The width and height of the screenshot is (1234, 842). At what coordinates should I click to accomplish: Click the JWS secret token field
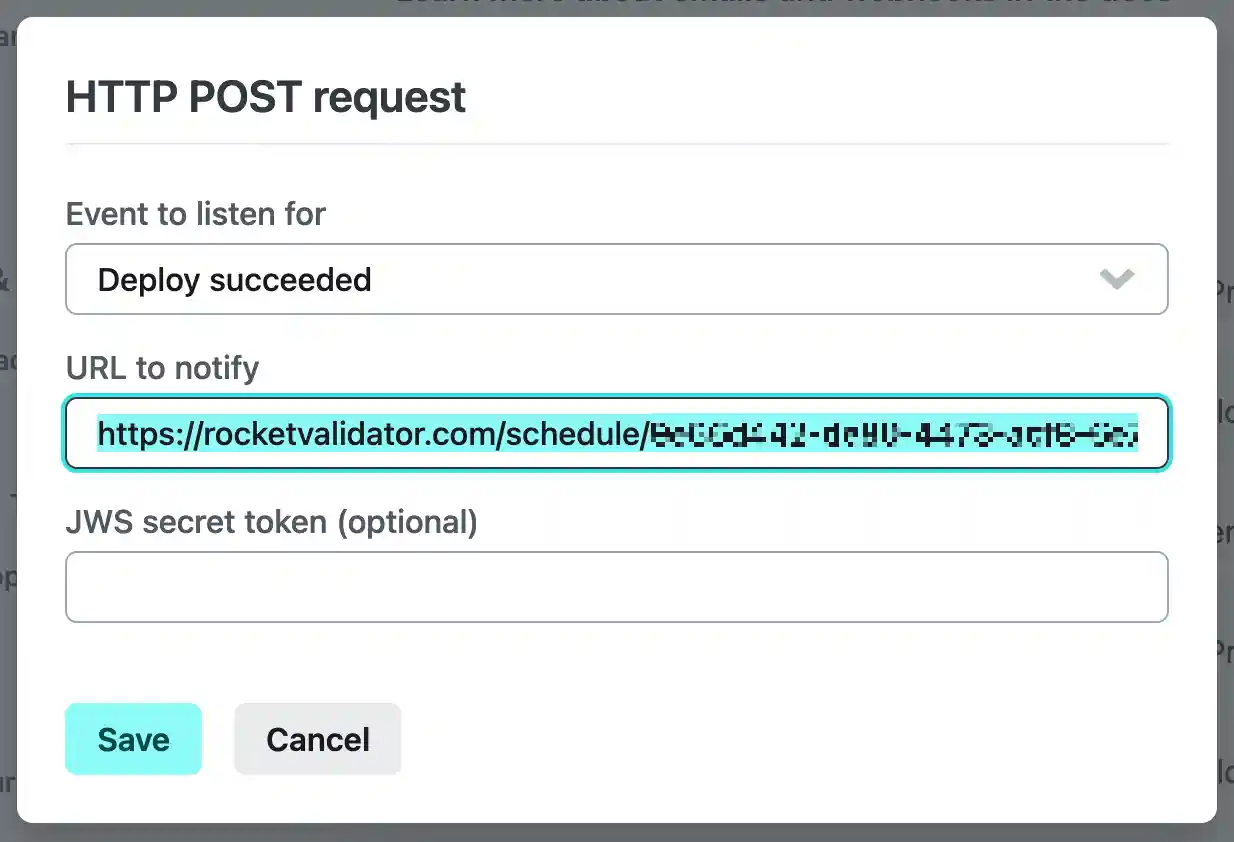pos(617,587)
